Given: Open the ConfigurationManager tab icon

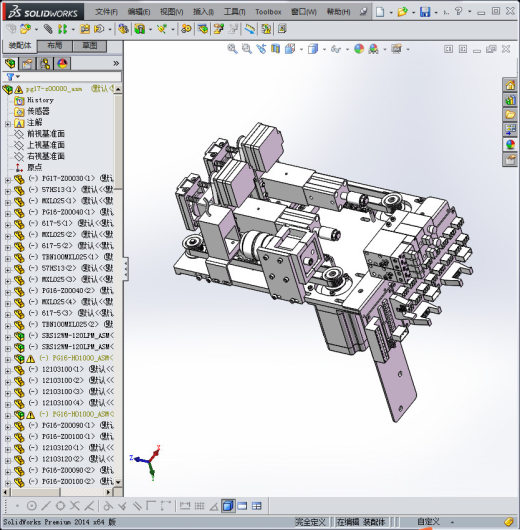Looking at the screenshot, I should (x=45, y=64).
